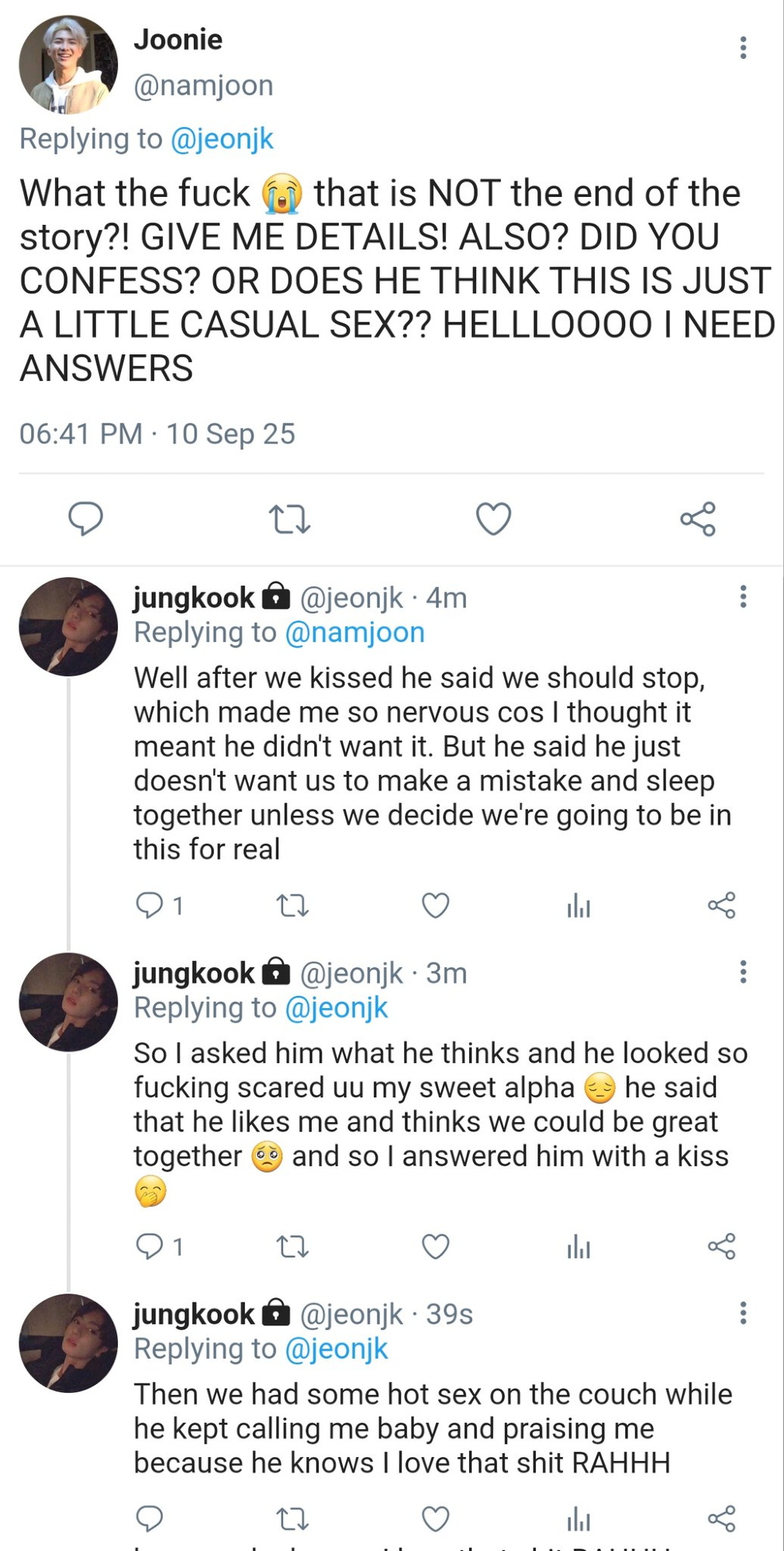Reply to Joonie's main tweet

pos(85,519)
